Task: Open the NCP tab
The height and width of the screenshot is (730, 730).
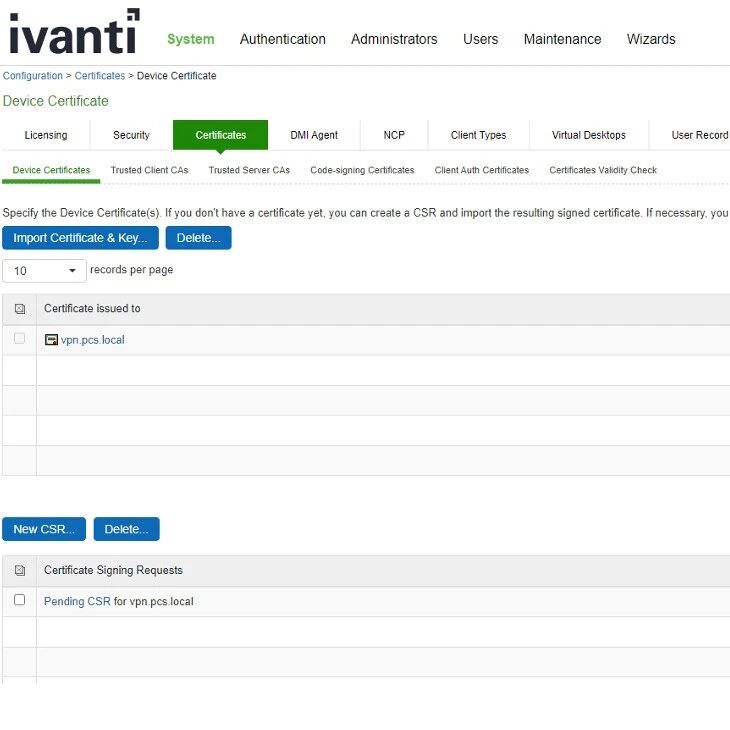Action: 394,135
